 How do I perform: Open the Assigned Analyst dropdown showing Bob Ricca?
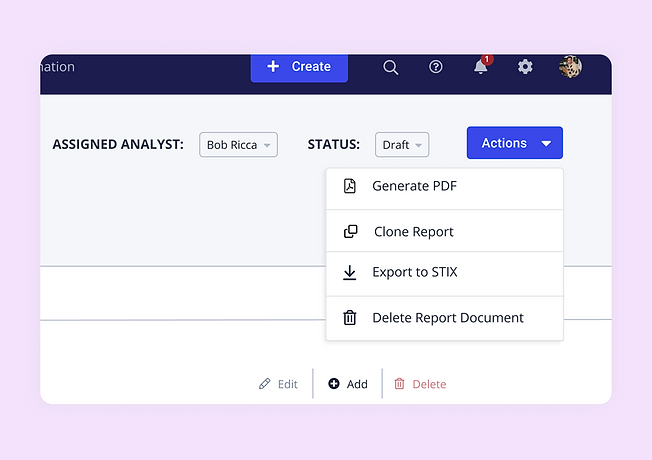coord(238,145)
